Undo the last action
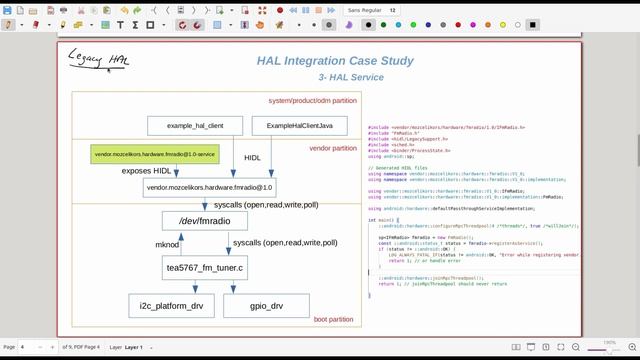Image resolution: width=640 pixels, height=360 pixels. pos(124,10)
